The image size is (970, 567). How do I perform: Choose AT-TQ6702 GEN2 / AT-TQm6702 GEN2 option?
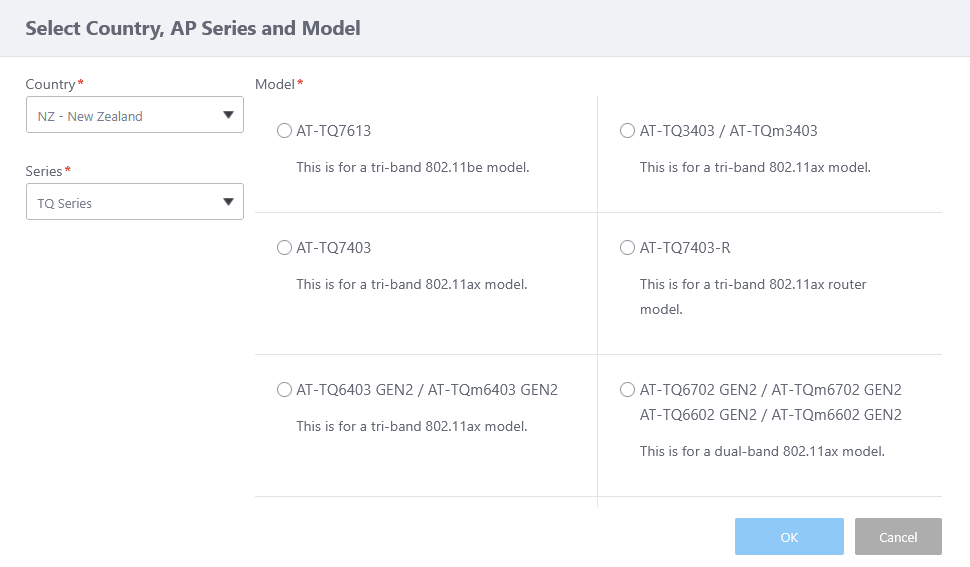coord(627,390)
